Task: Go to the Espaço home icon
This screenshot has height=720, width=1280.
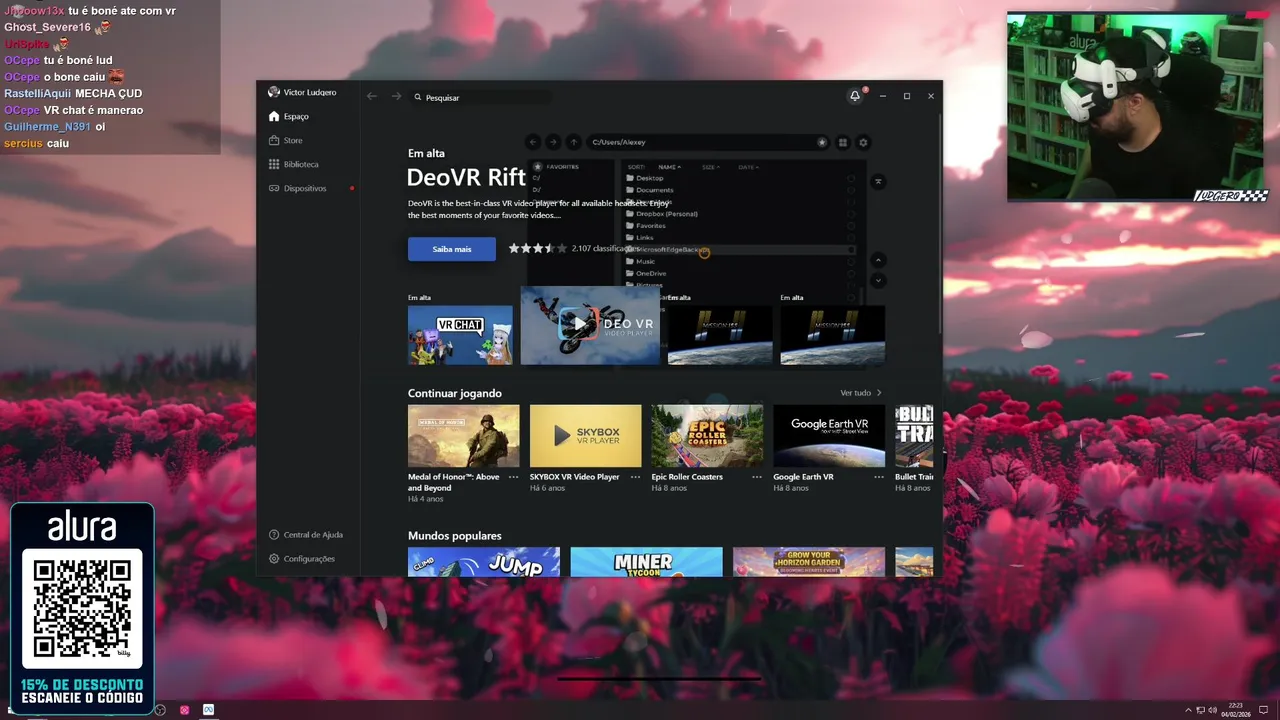Action: point(274,116)
